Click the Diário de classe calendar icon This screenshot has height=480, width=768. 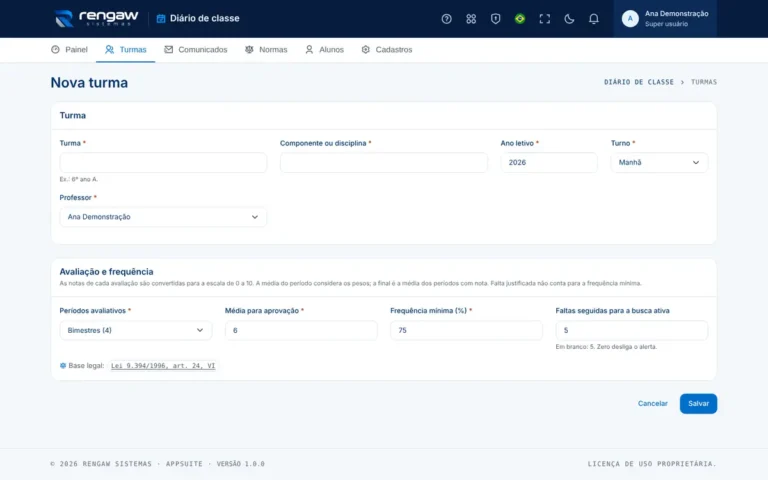click(x=161, y=19)
